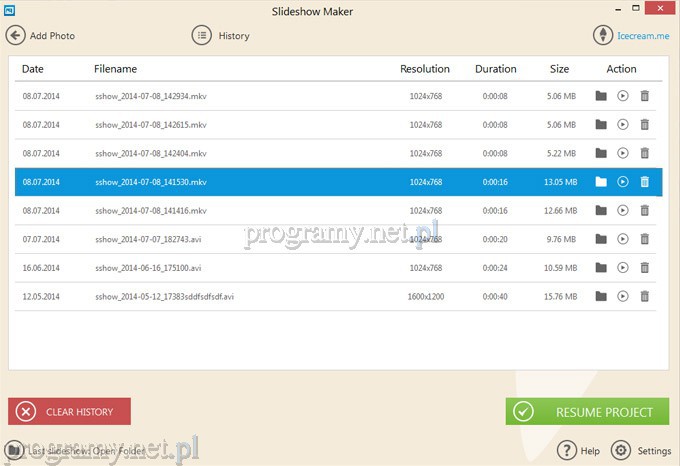The height and width of the screenshot is (466, 680).
Task: Sort entries by Size column header
Action: tap(559, 69)
